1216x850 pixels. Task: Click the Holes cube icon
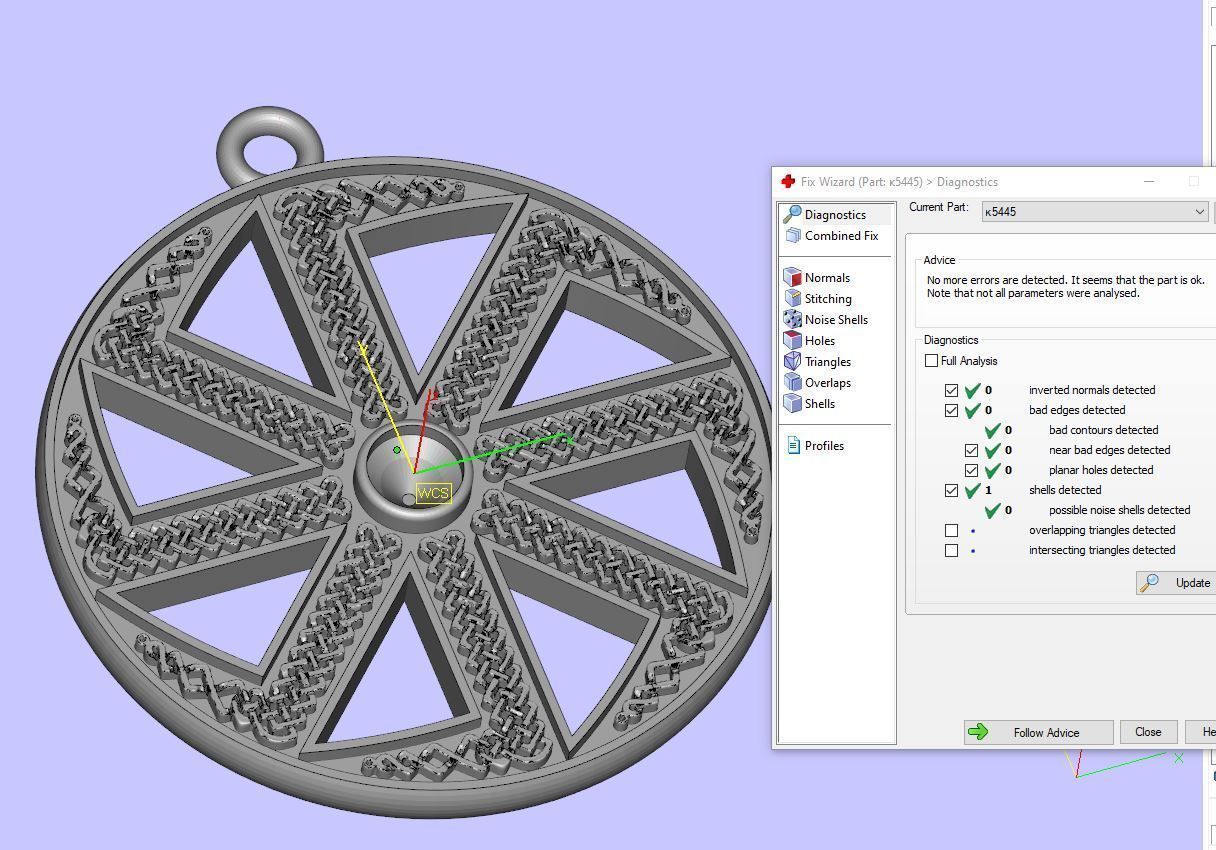click(793, 340)
